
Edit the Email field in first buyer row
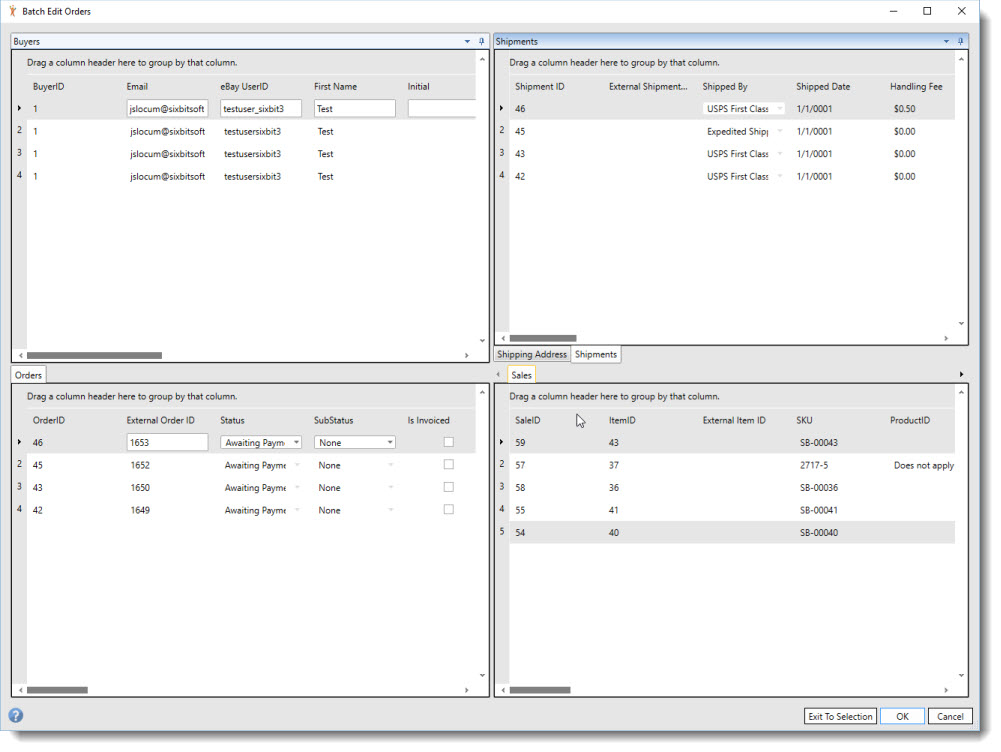point(167,109)
